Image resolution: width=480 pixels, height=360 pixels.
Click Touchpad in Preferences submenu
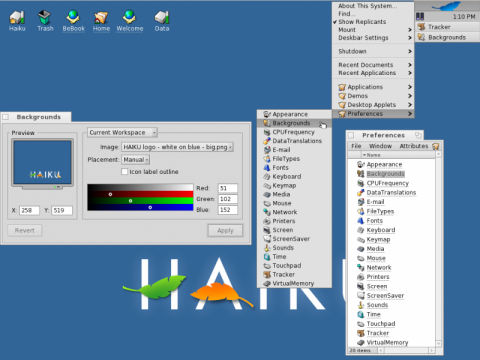(294, 266)
